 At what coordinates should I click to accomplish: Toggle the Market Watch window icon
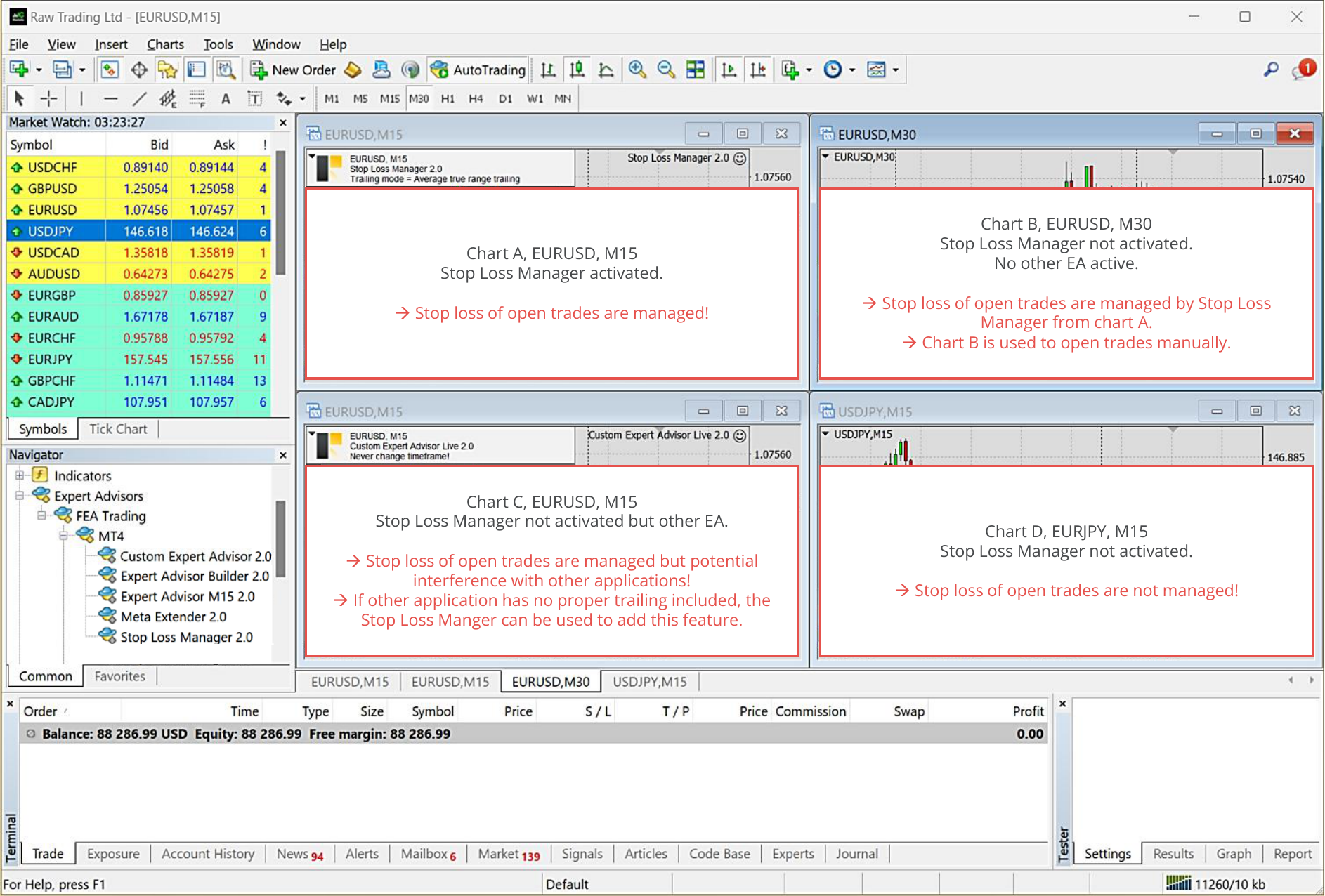(x=110, y=70)
